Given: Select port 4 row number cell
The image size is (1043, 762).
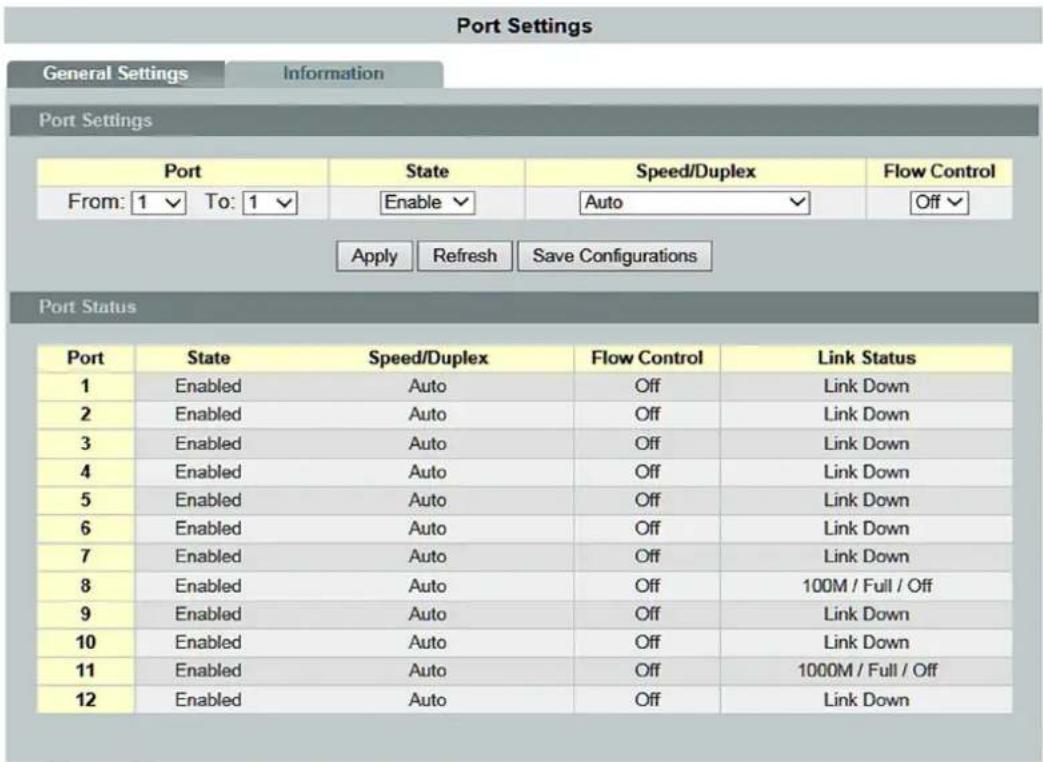Looking at the screenshot, I should (x=85, y=472).
